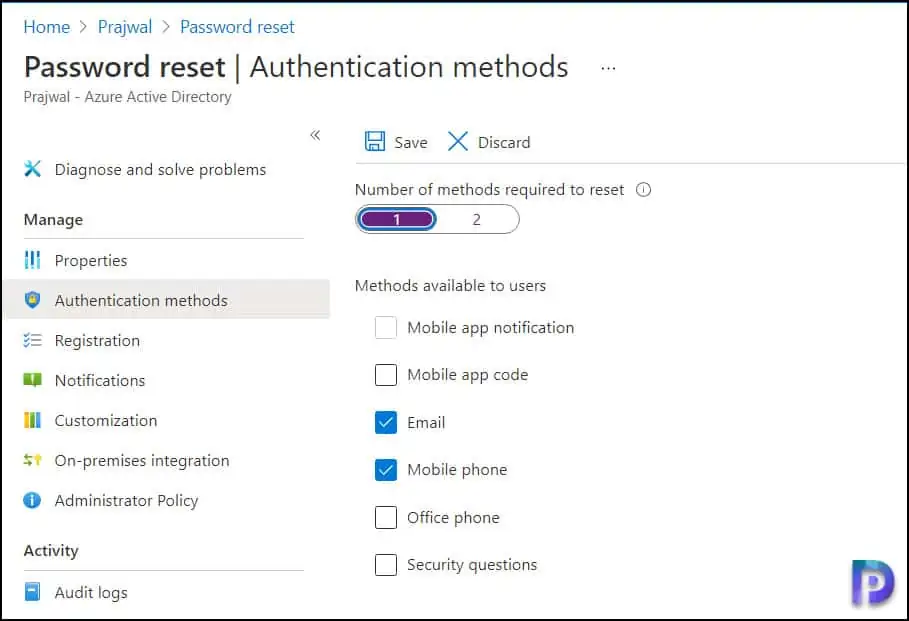Click the Registration checklist icon
The image size is (909, 621).
(x=32, y=340)
